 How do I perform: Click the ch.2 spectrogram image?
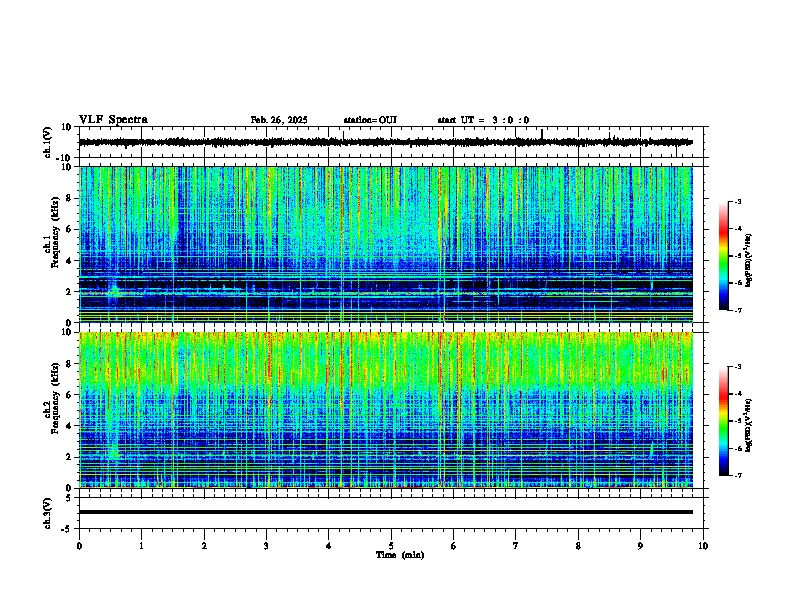tap(386, 410)
